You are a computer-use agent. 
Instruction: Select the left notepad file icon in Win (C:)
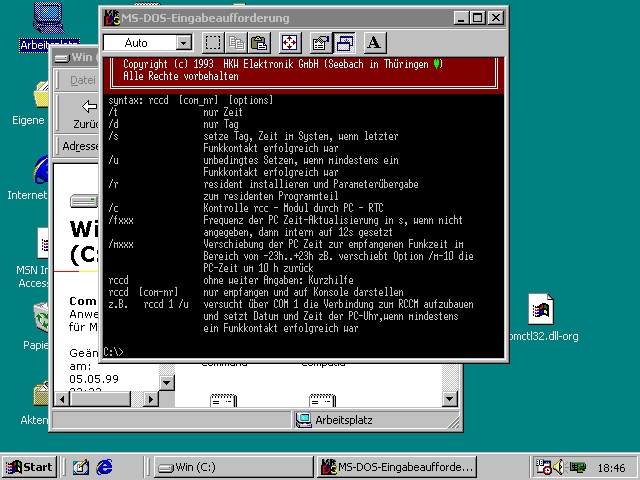click(x=224, y=400)
